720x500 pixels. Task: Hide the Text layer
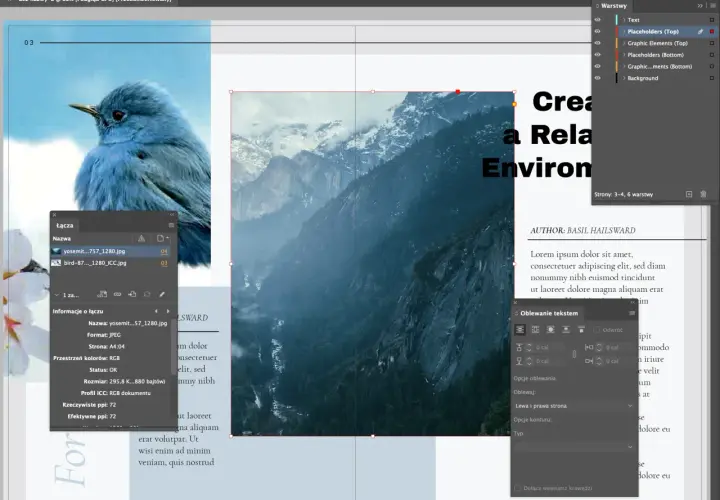pyautogui.click(x=597, y=20)
